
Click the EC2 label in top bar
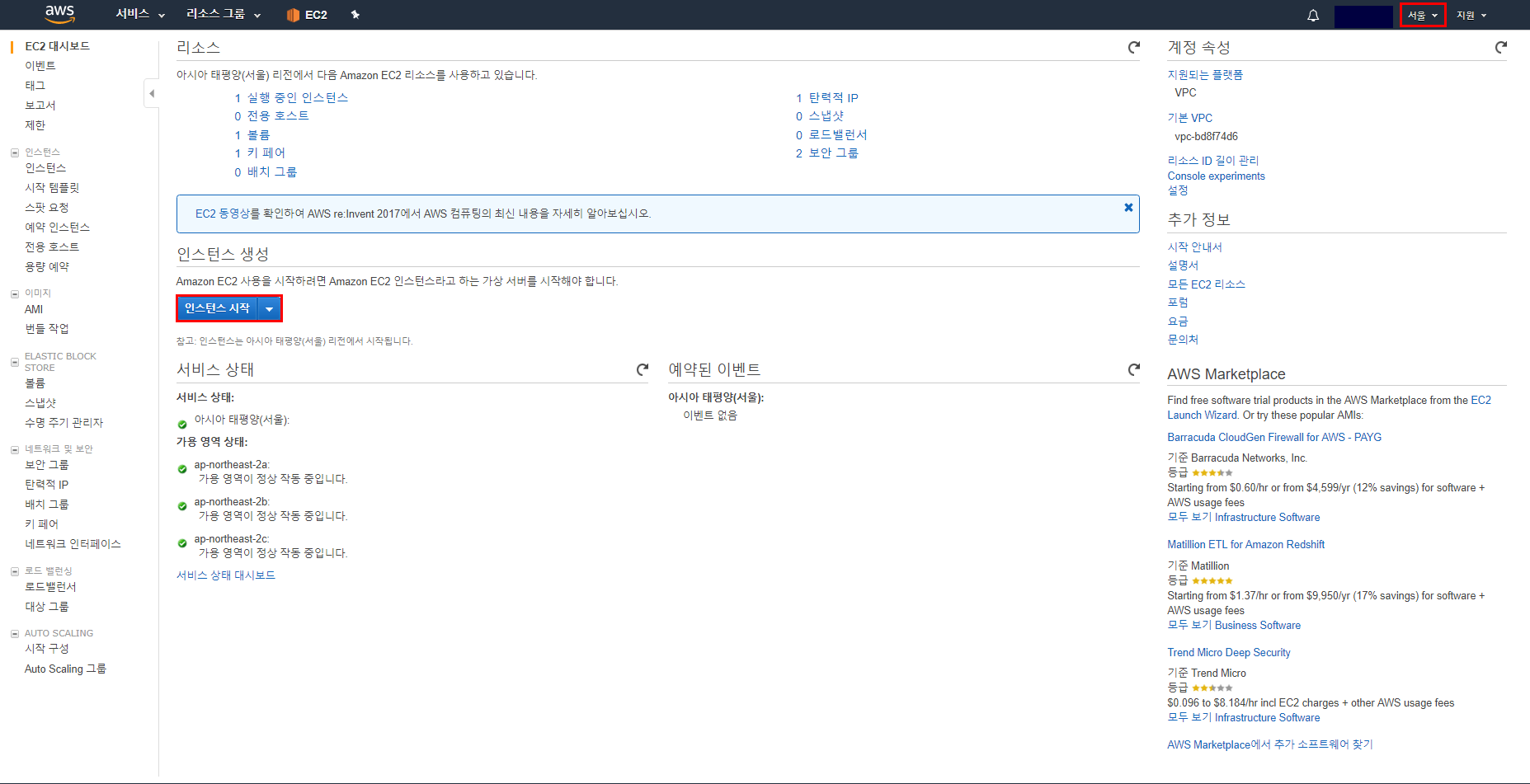(x=316, y=15)
